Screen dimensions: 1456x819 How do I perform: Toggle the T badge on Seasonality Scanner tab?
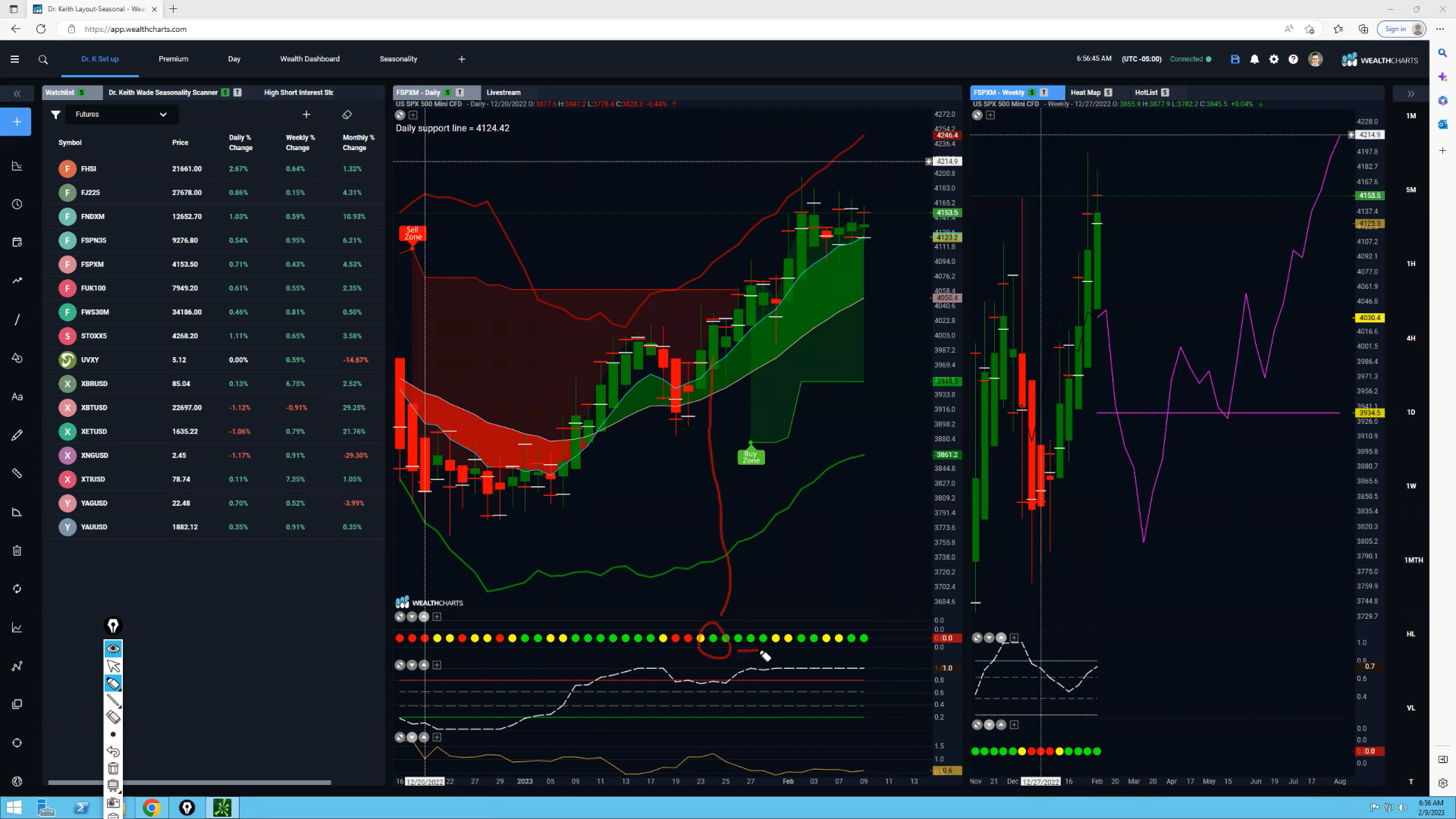point(237,93)
